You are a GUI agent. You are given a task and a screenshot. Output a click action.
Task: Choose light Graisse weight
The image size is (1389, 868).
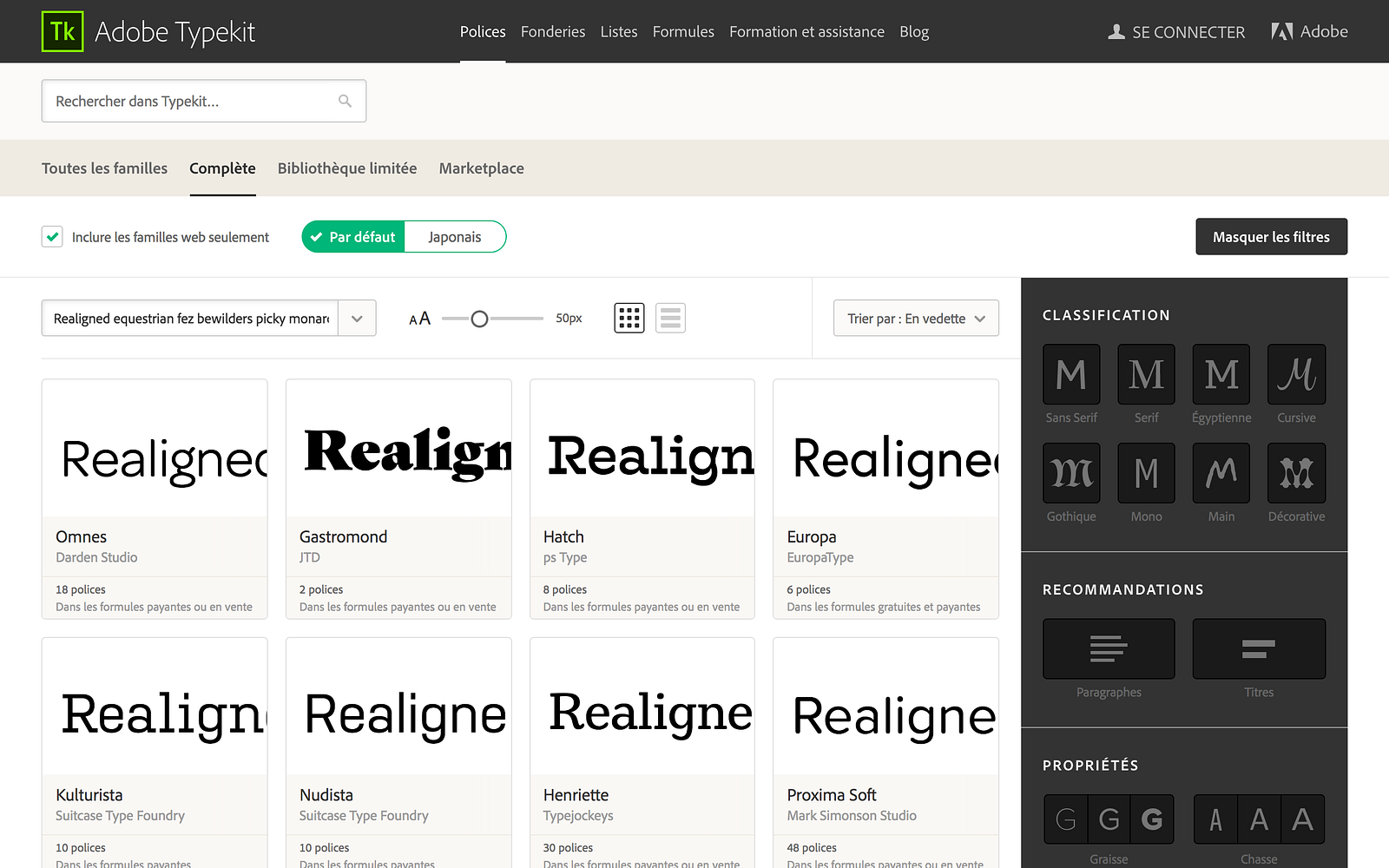[1066, 819]
